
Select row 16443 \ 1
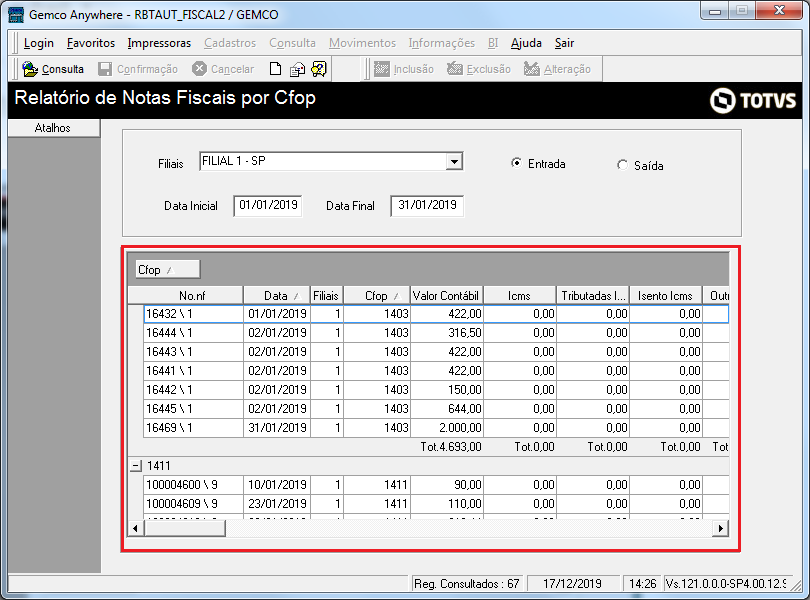pos(436,352)
